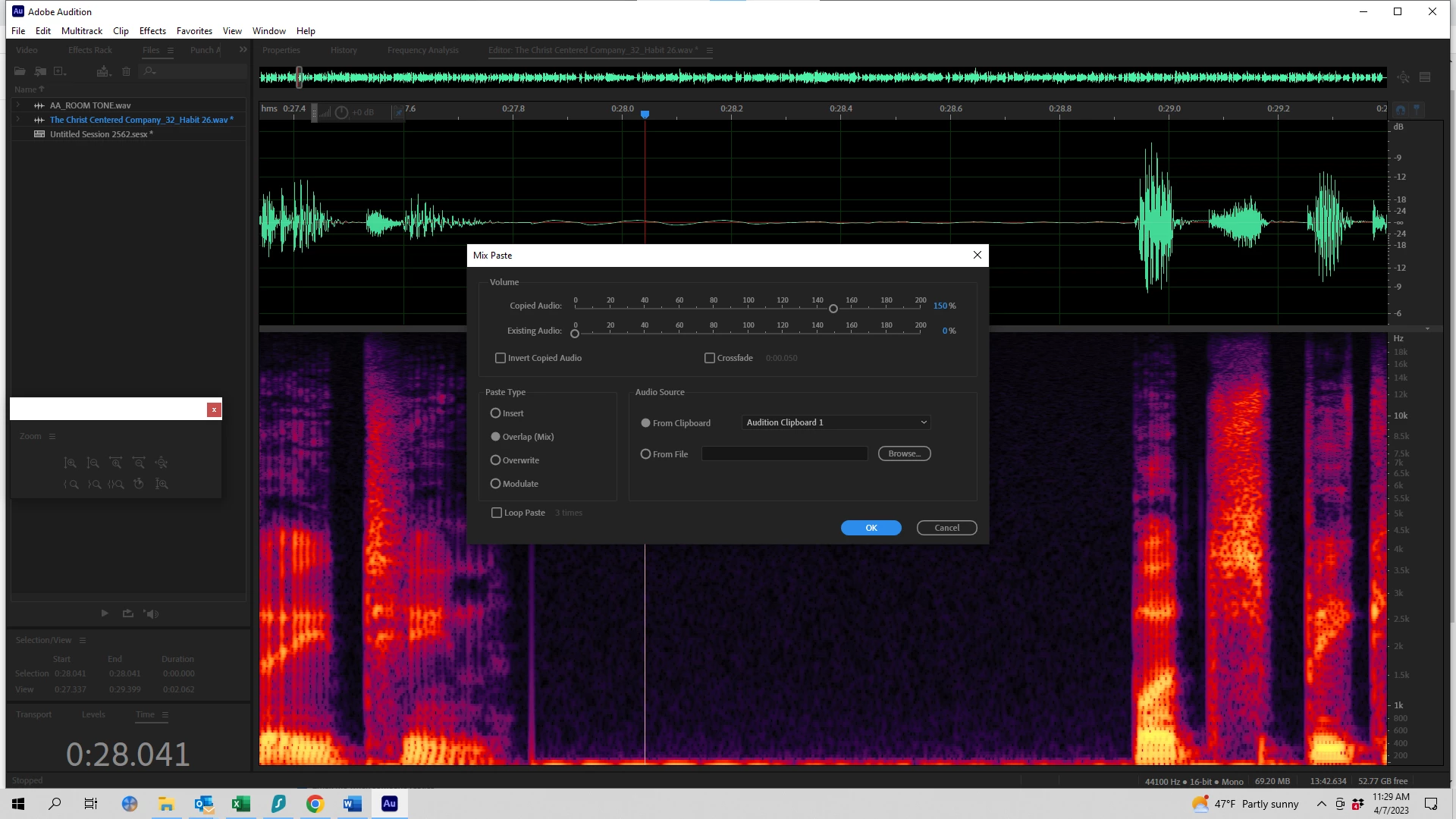Confirm Mix Paste with OK button

click(871, 528)
